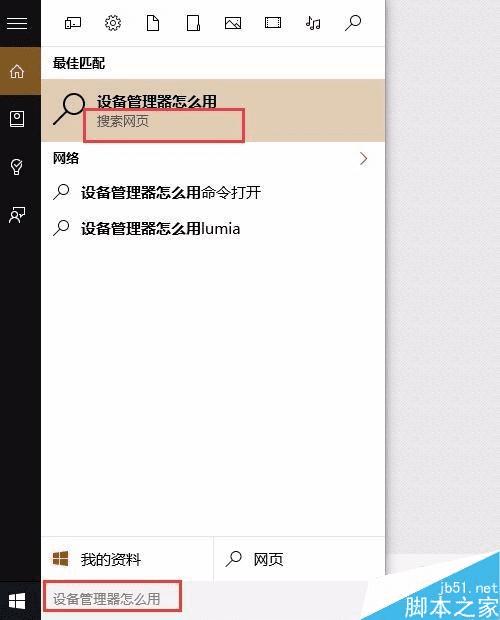The width and height of the screenshot is (500, 620).
Task: Filter results by Documents icon
Action: [153, 23]
